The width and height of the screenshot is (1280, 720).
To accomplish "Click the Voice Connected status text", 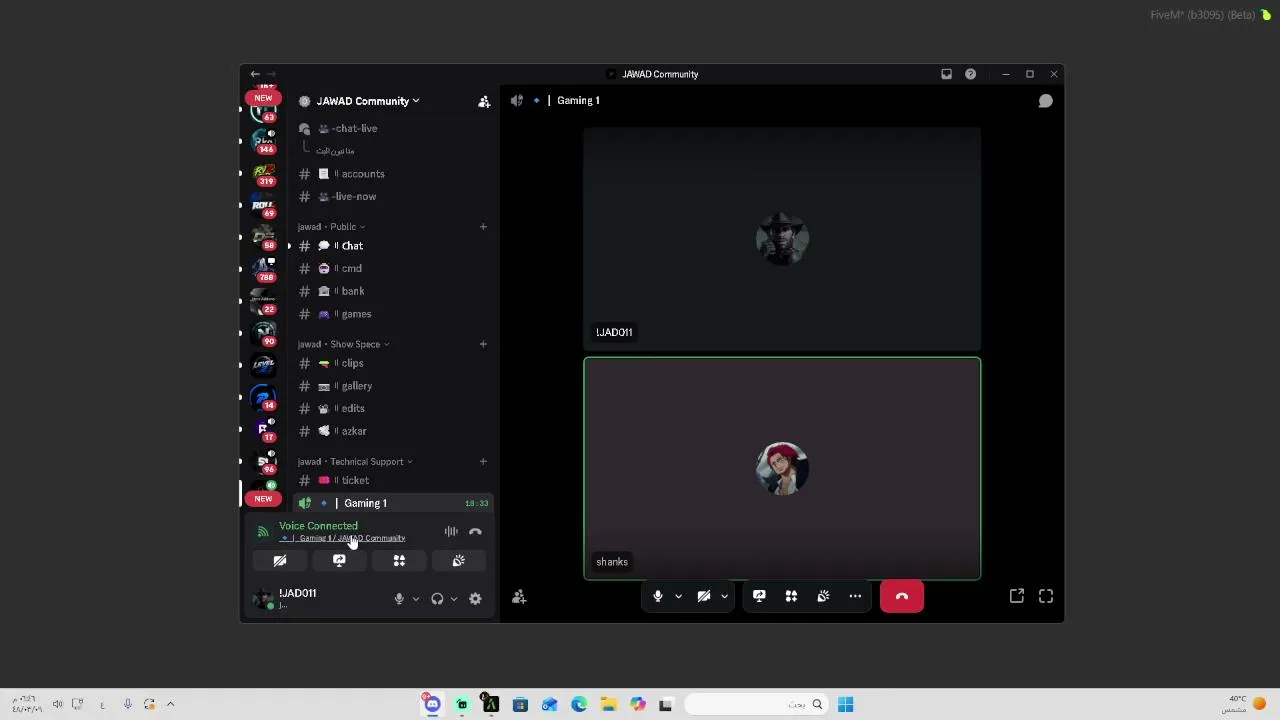I will tap(318, 526).
